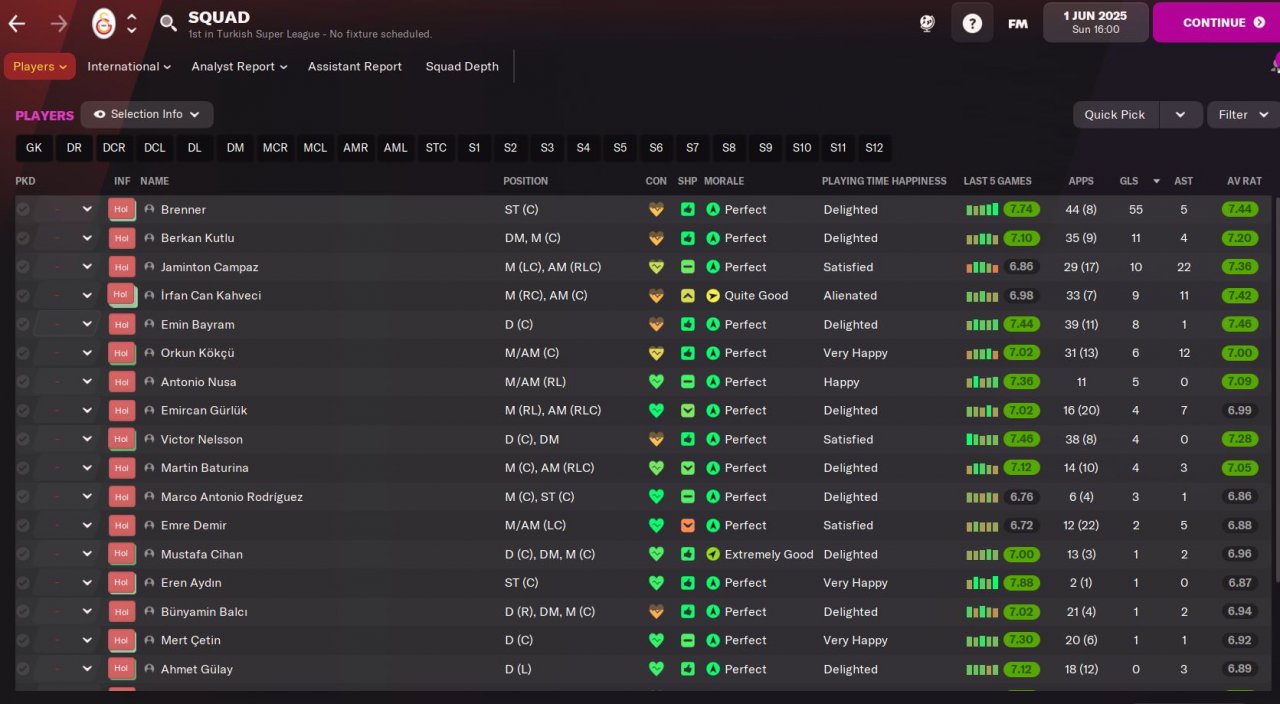Click Ahmet Gülay's Hol status badge
The image size is (1280, 704).
[x=121, y=669]
